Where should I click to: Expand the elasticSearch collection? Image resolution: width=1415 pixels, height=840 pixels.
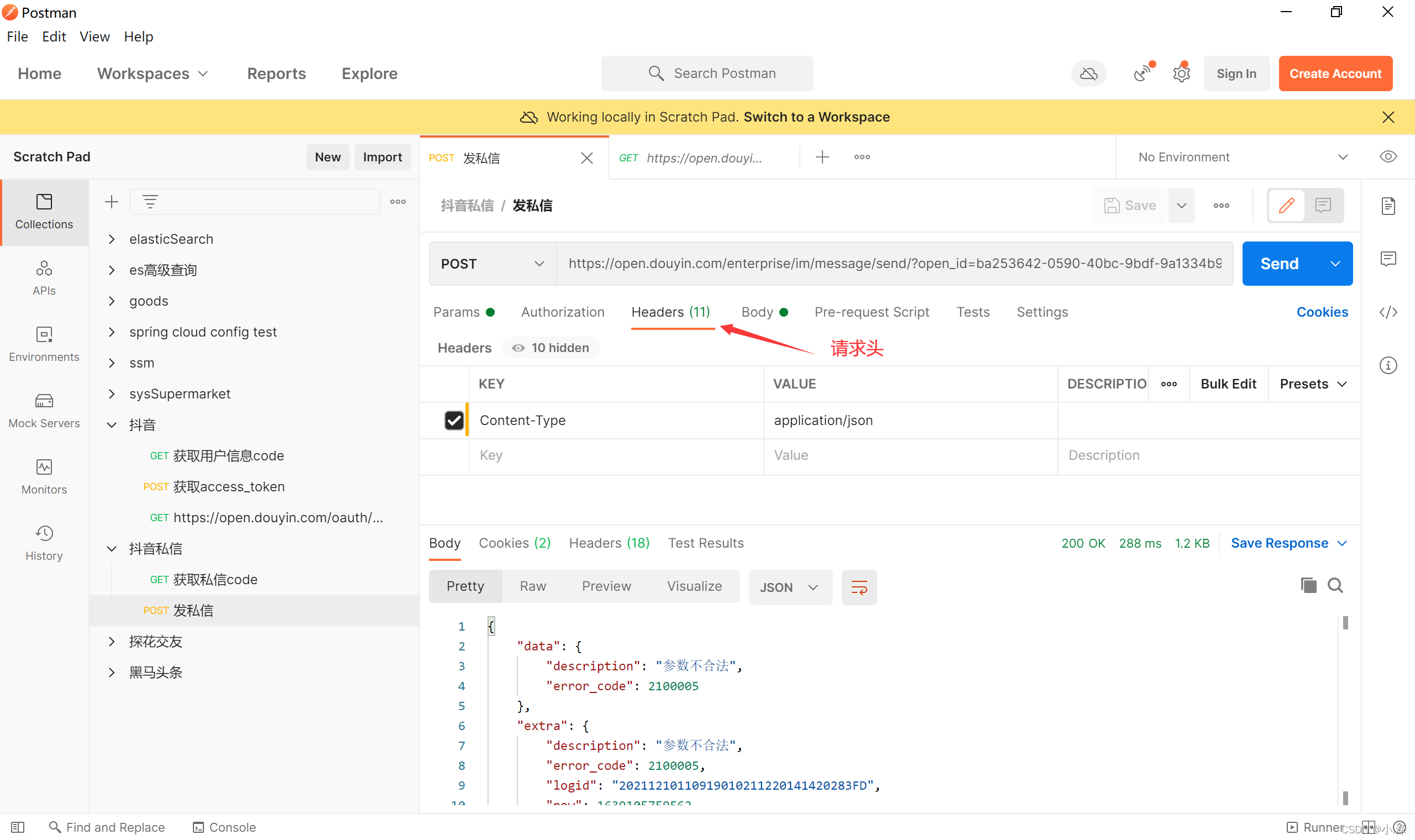tap(112, 239)
